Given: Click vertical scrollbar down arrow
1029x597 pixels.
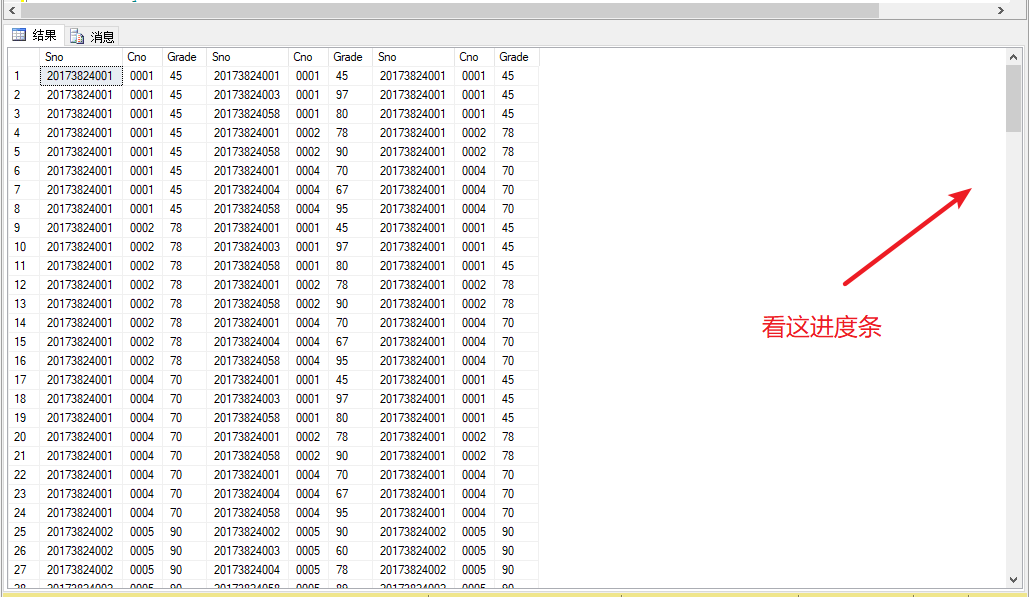Looking at the screenshot, I should pos(1013,579).
